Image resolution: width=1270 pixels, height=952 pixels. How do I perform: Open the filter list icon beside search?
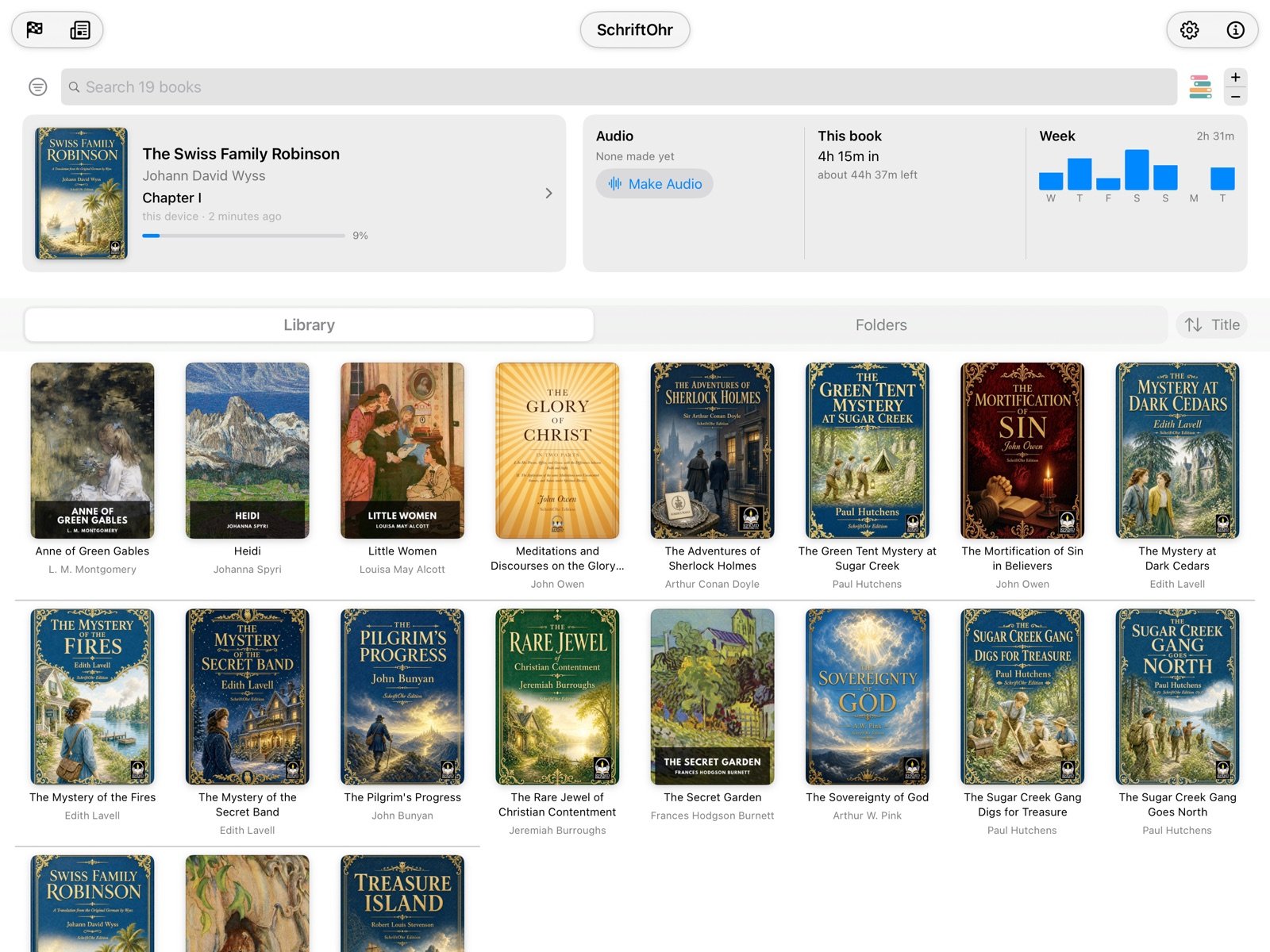pos(38,87)
